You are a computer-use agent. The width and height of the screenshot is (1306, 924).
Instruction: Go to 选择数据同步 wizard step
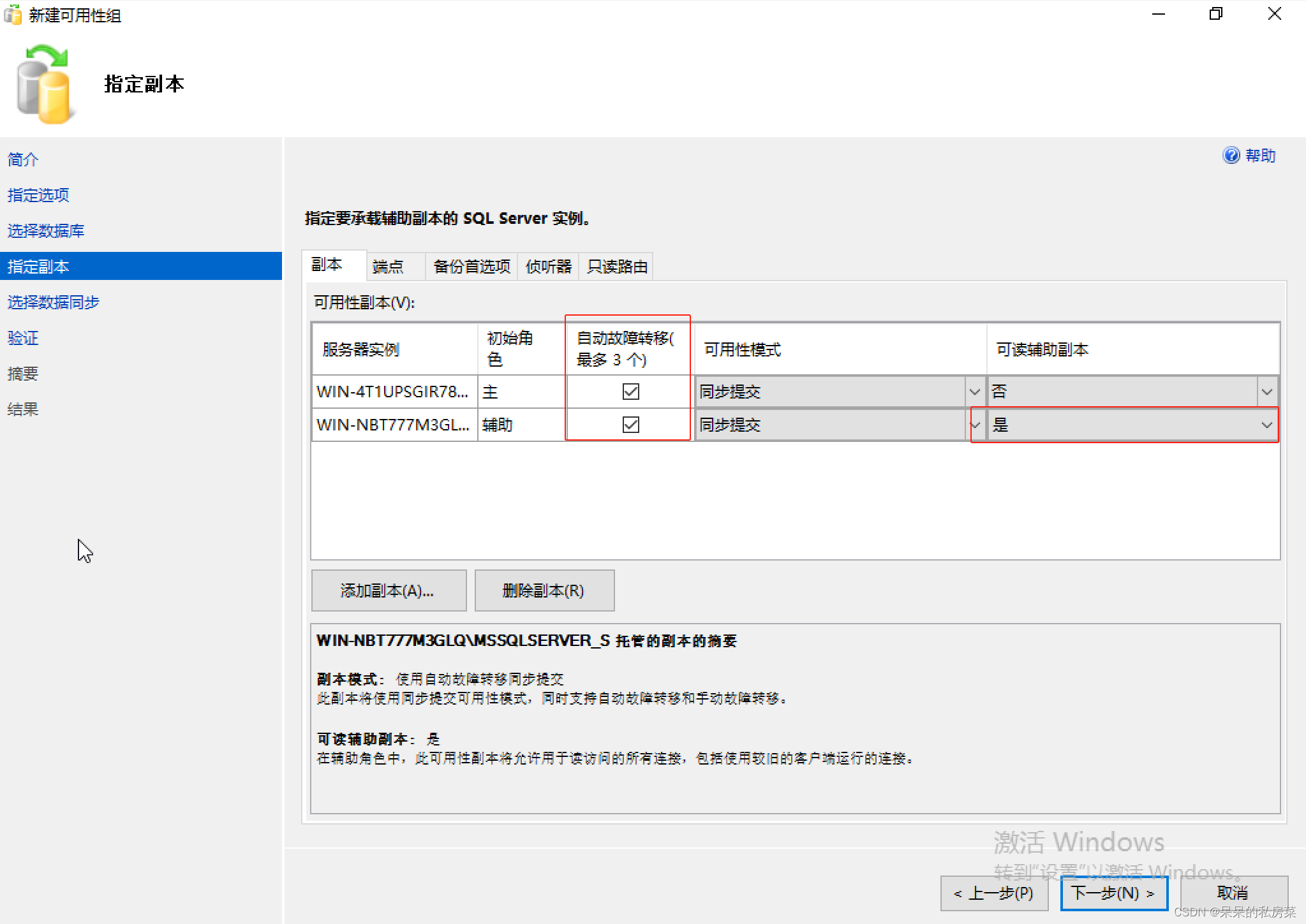[x=54, y=302]
